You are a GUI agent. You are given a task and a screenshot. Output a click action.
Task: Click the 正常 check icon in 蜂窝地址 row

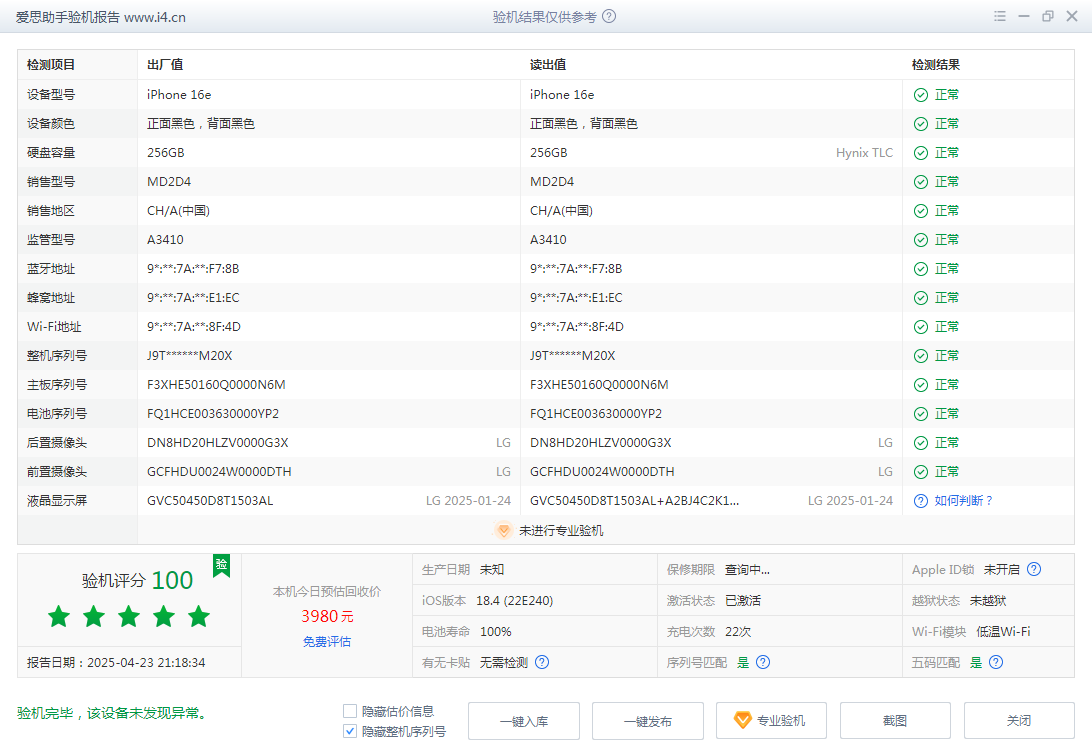(921, 298)
